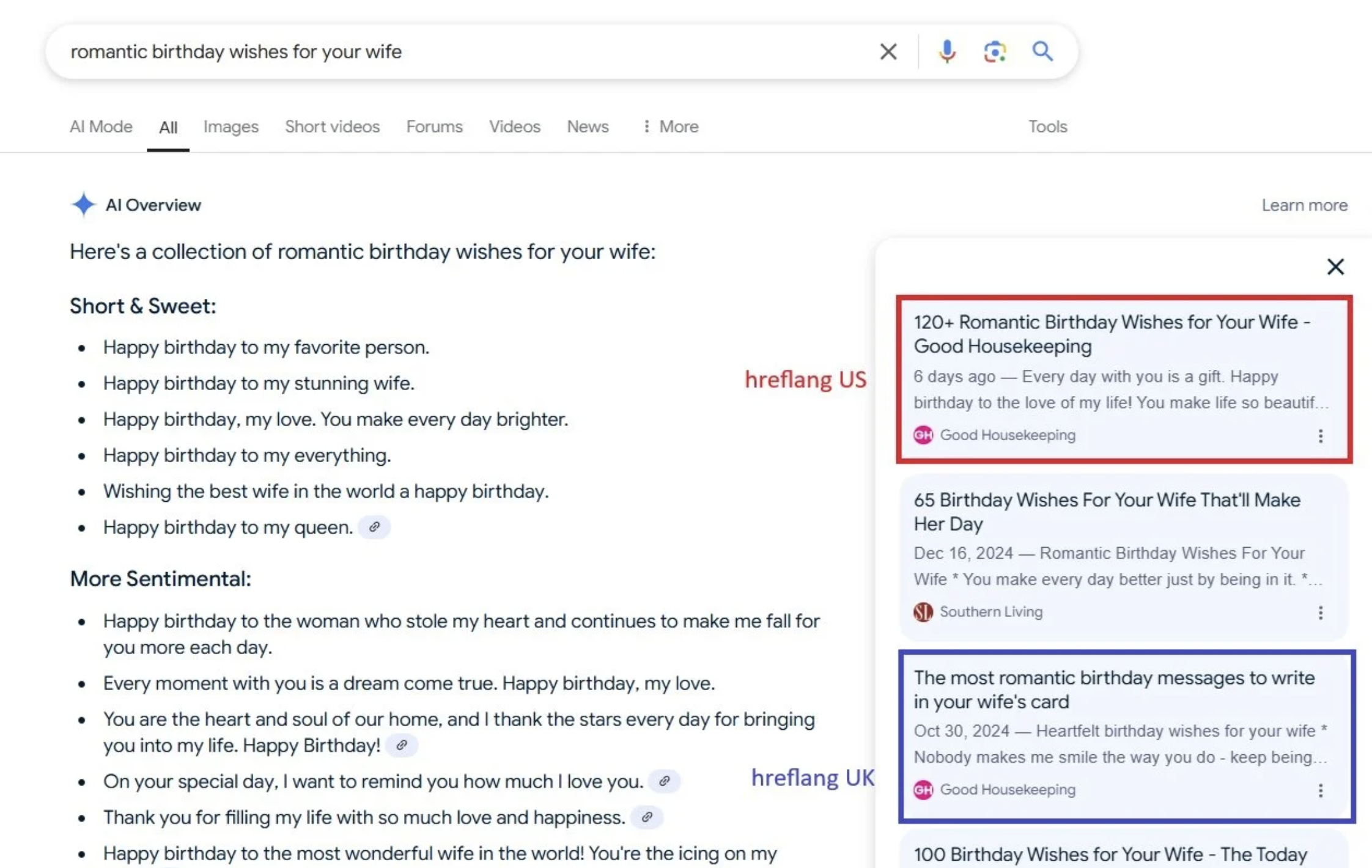Screen dimensions: 1372x868
Task: Click the magnifying glass search button
Action: (1042, 51)
